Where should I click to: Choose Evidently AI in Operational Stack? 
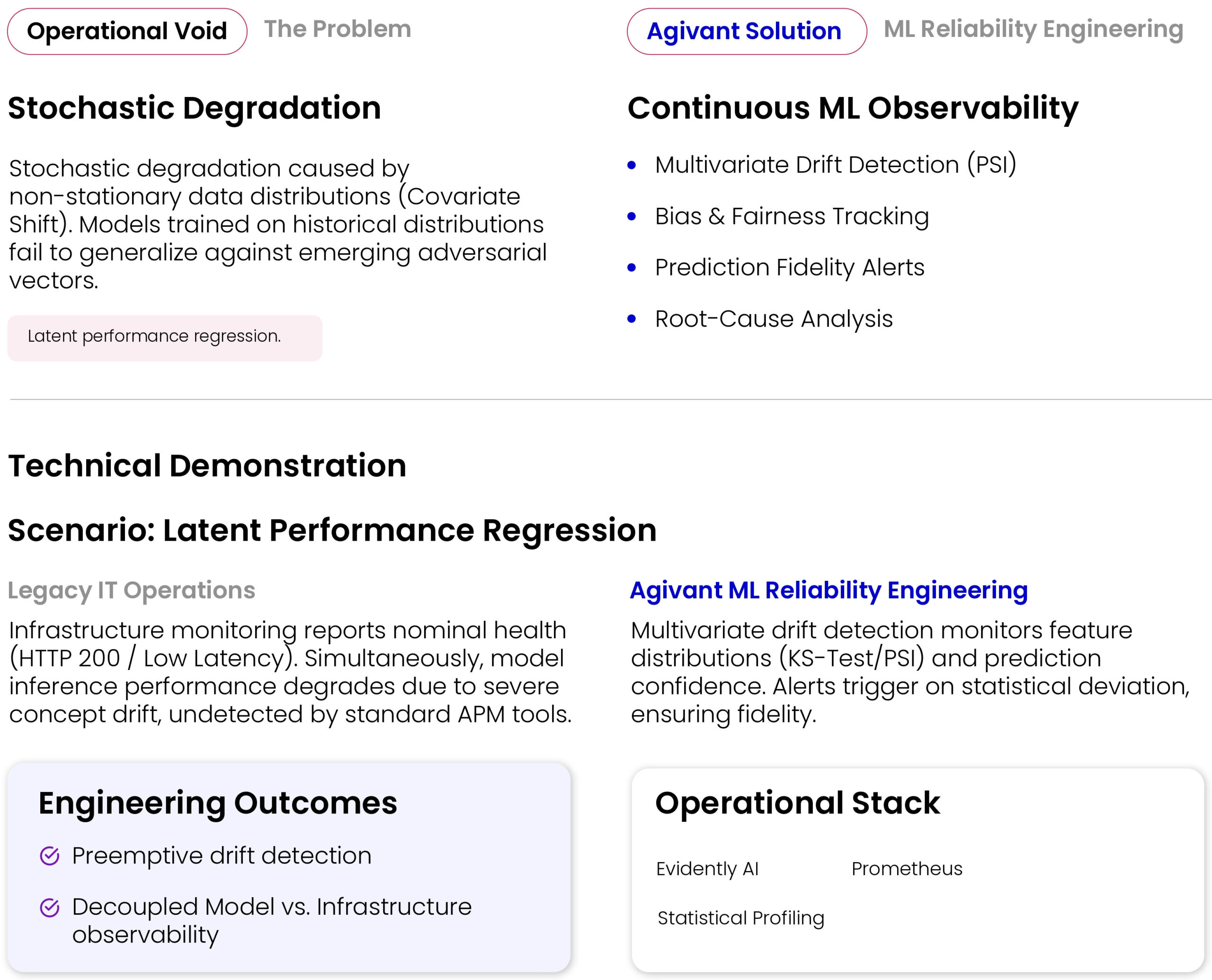click(707, 869)
